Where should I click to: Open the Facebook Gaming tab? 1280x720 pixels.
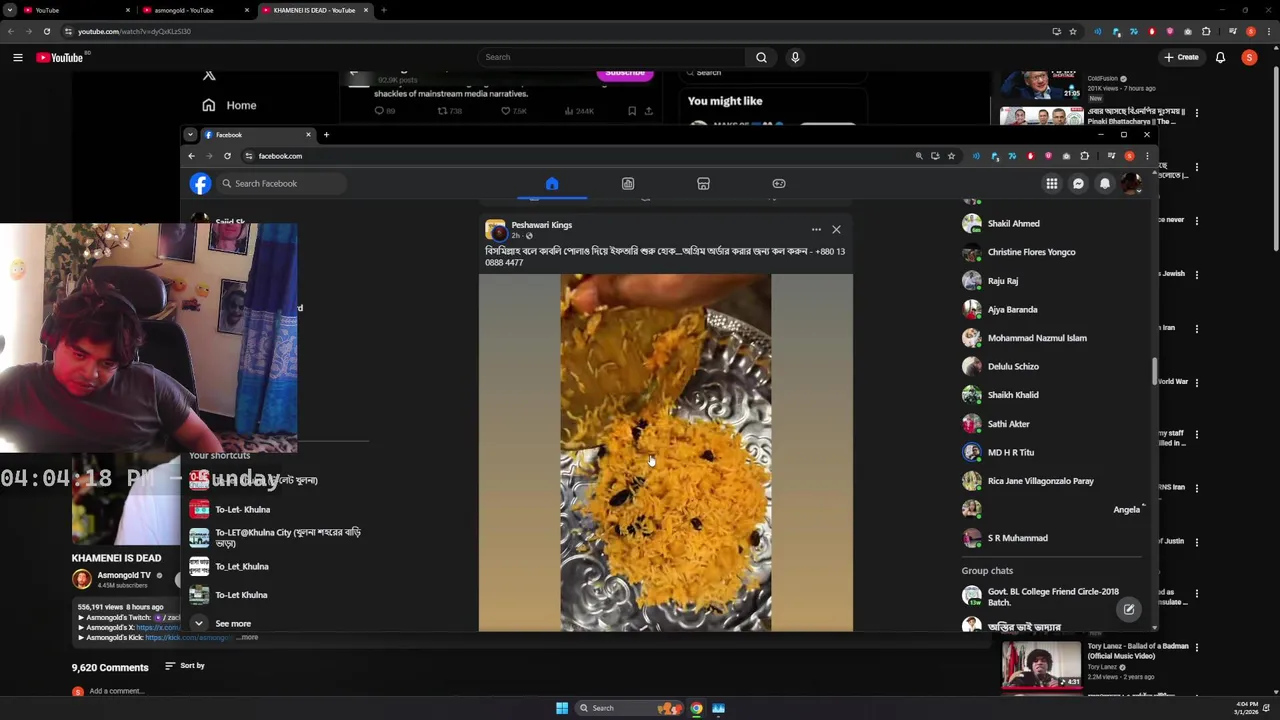(779, 183)
